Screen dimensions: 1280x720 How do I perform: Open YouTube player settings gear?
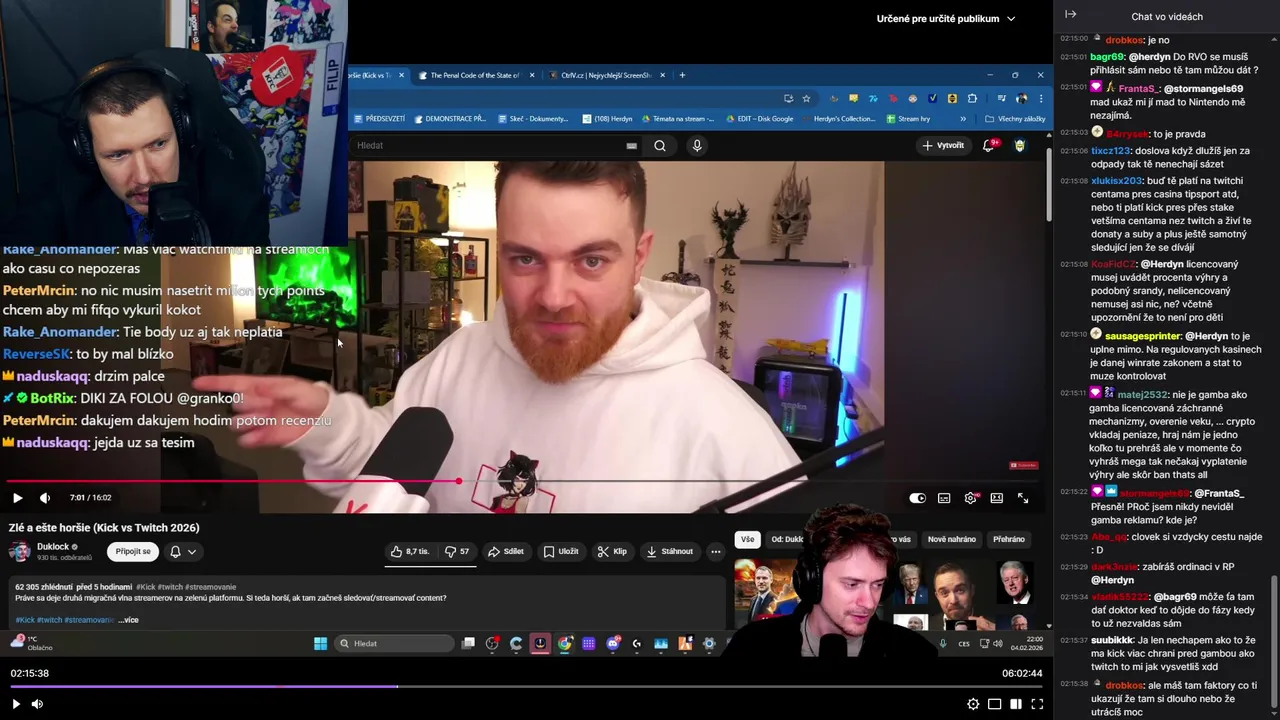pyautogui.click(x=970, y=498)
